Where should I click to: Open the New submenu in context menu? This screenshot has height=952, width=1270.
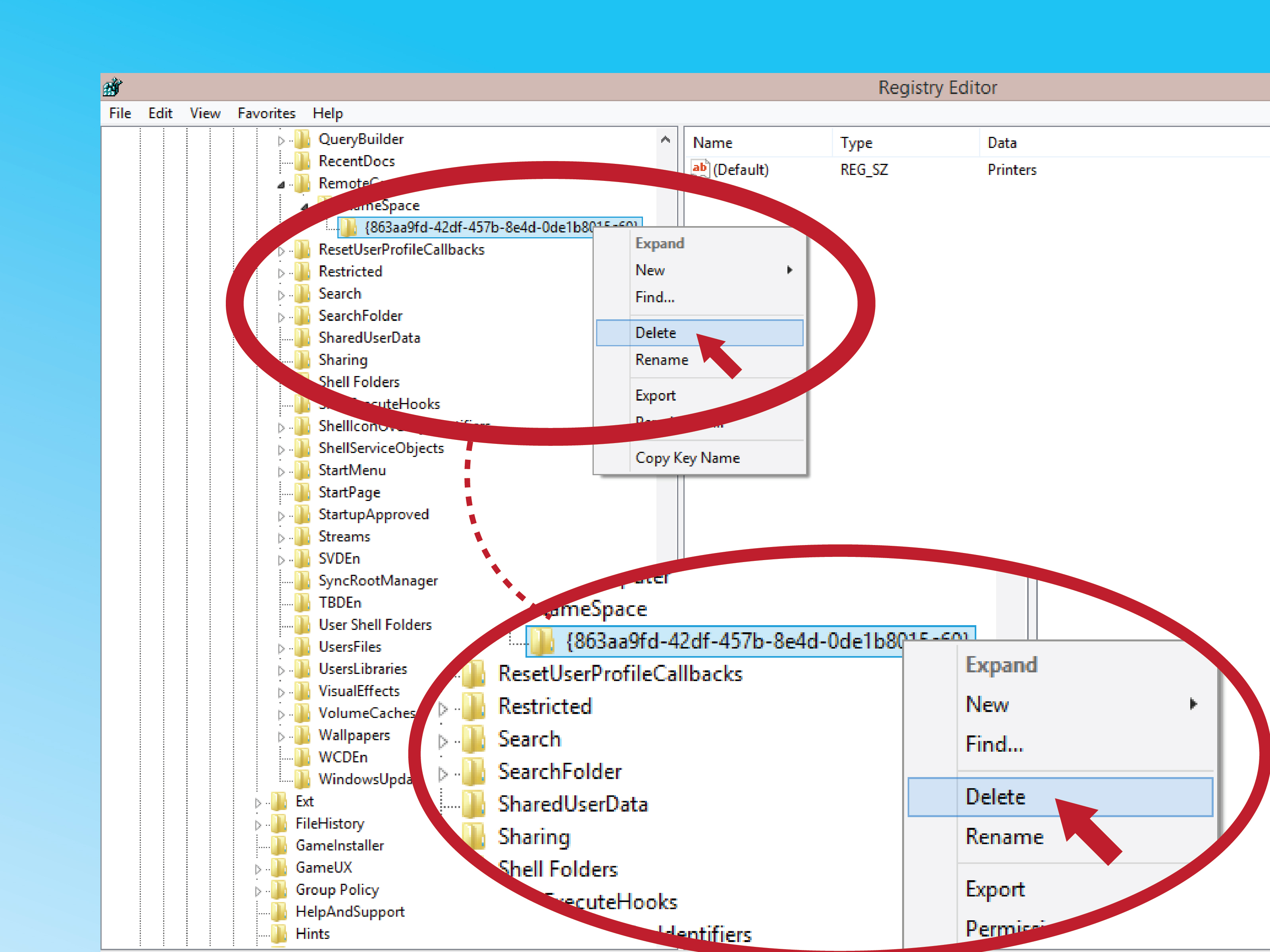pyautogui.click(x=699, y=270)
